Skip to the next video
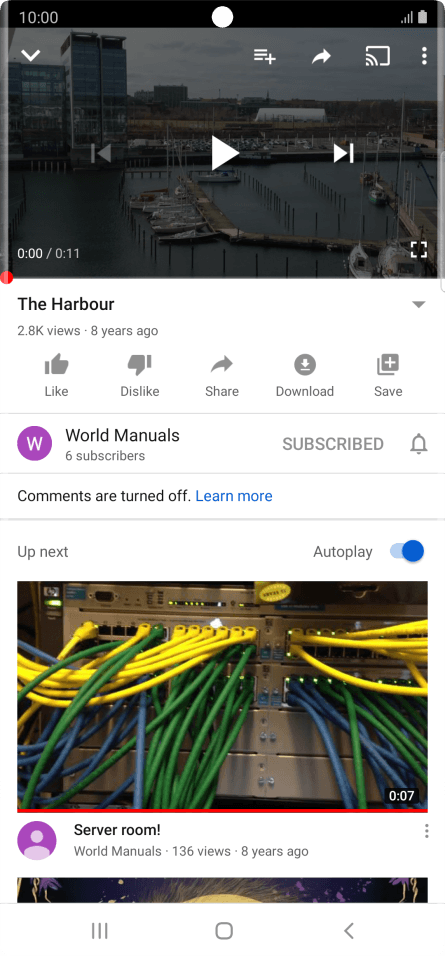Image resolution: width=445 pixels, height=956 pixels. click(343, 153)
